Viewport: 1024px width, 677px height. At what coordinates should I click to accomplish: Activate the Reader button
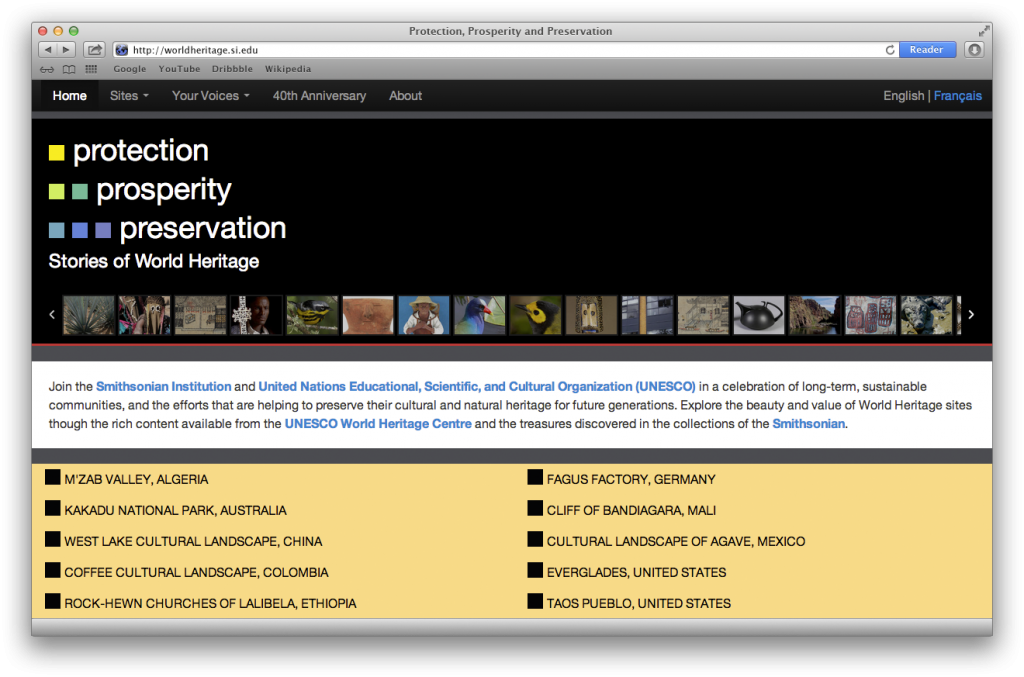927,50
